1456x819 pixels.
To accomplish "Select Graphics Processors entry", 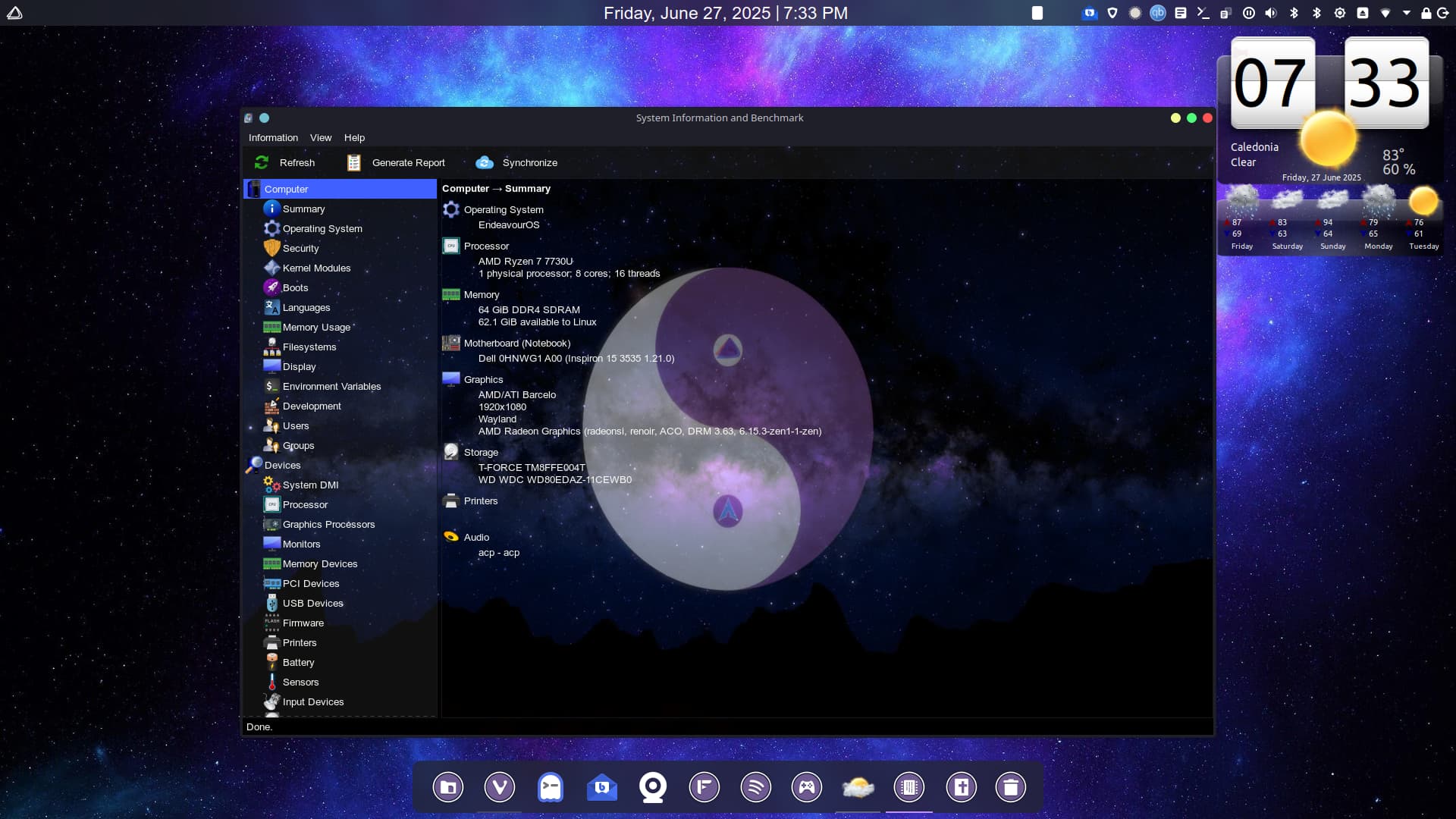I will tap(328, 524).
